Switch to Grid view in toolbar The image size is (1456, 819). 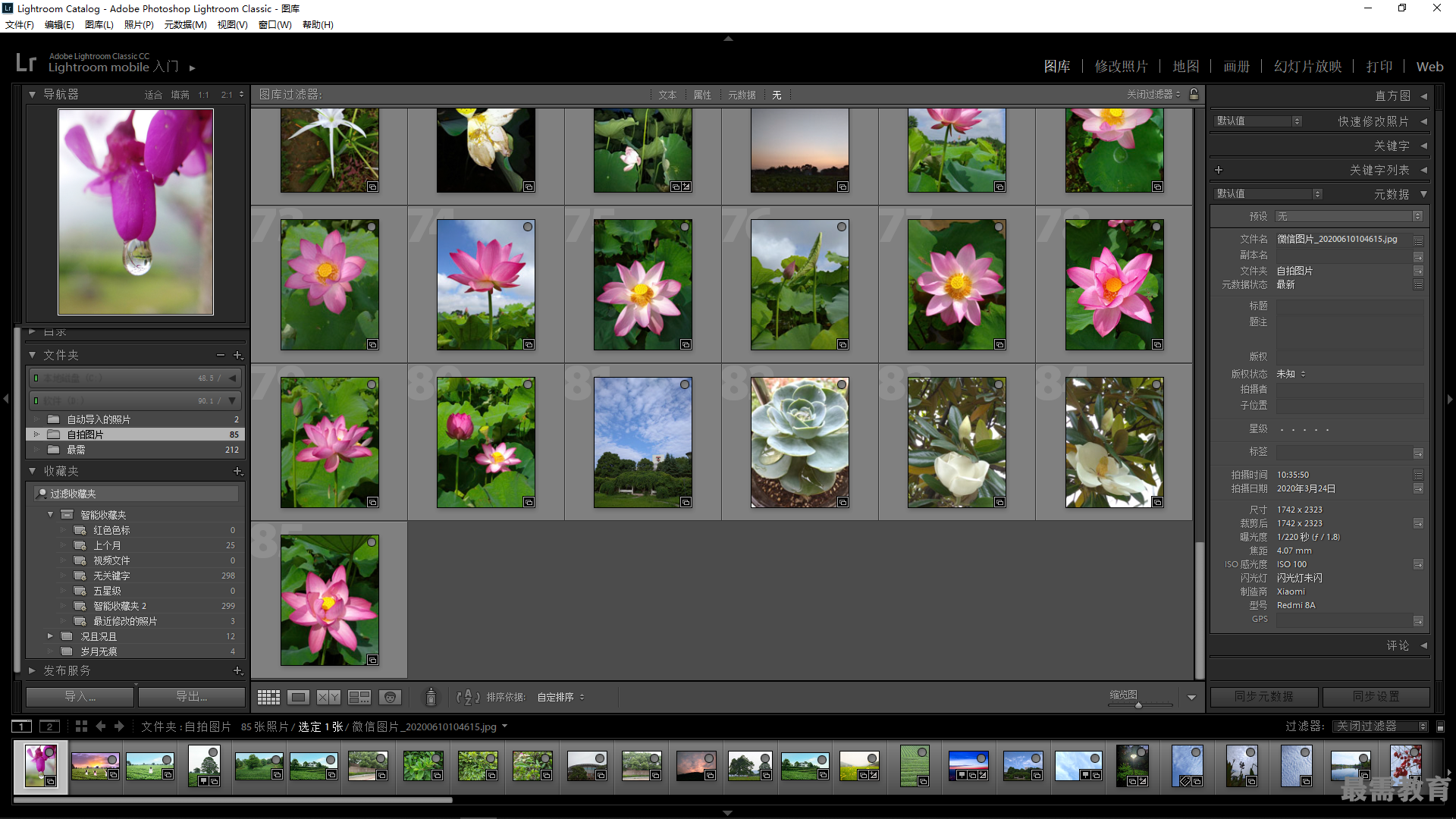point(268,697)
